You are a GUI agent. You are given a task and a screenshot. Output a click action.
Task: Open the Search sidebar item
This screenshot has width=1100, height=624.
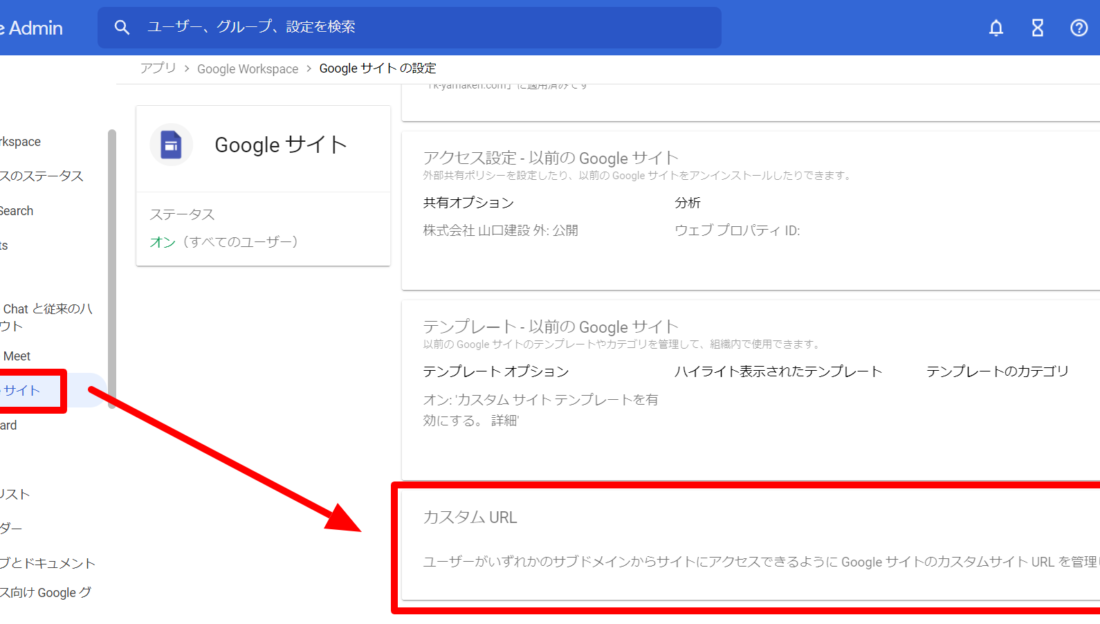tap(17, 211)
